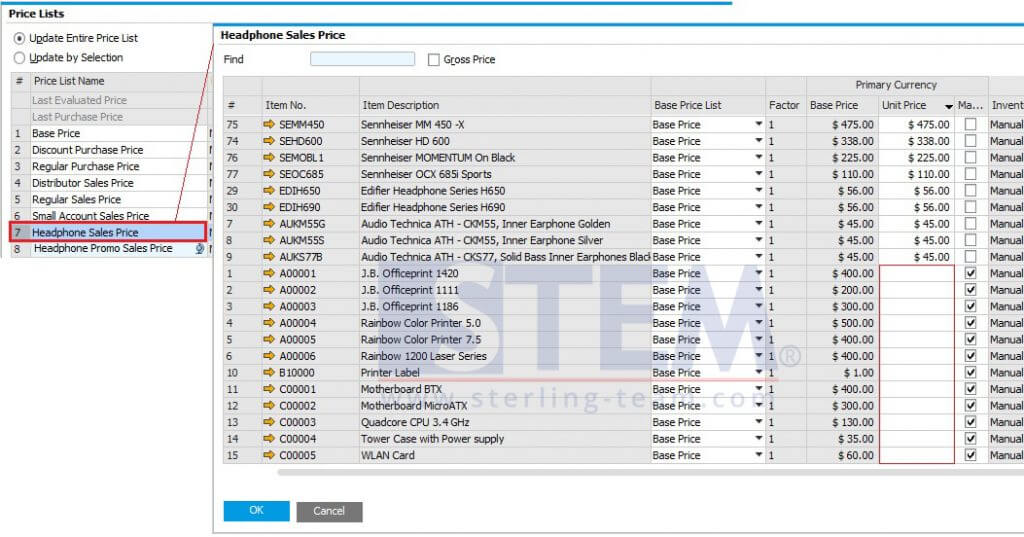Untick Manual checkbox for Rainbow Color Printer 5.0
This screenshot has height=537, width=1024.
point(970,323)
